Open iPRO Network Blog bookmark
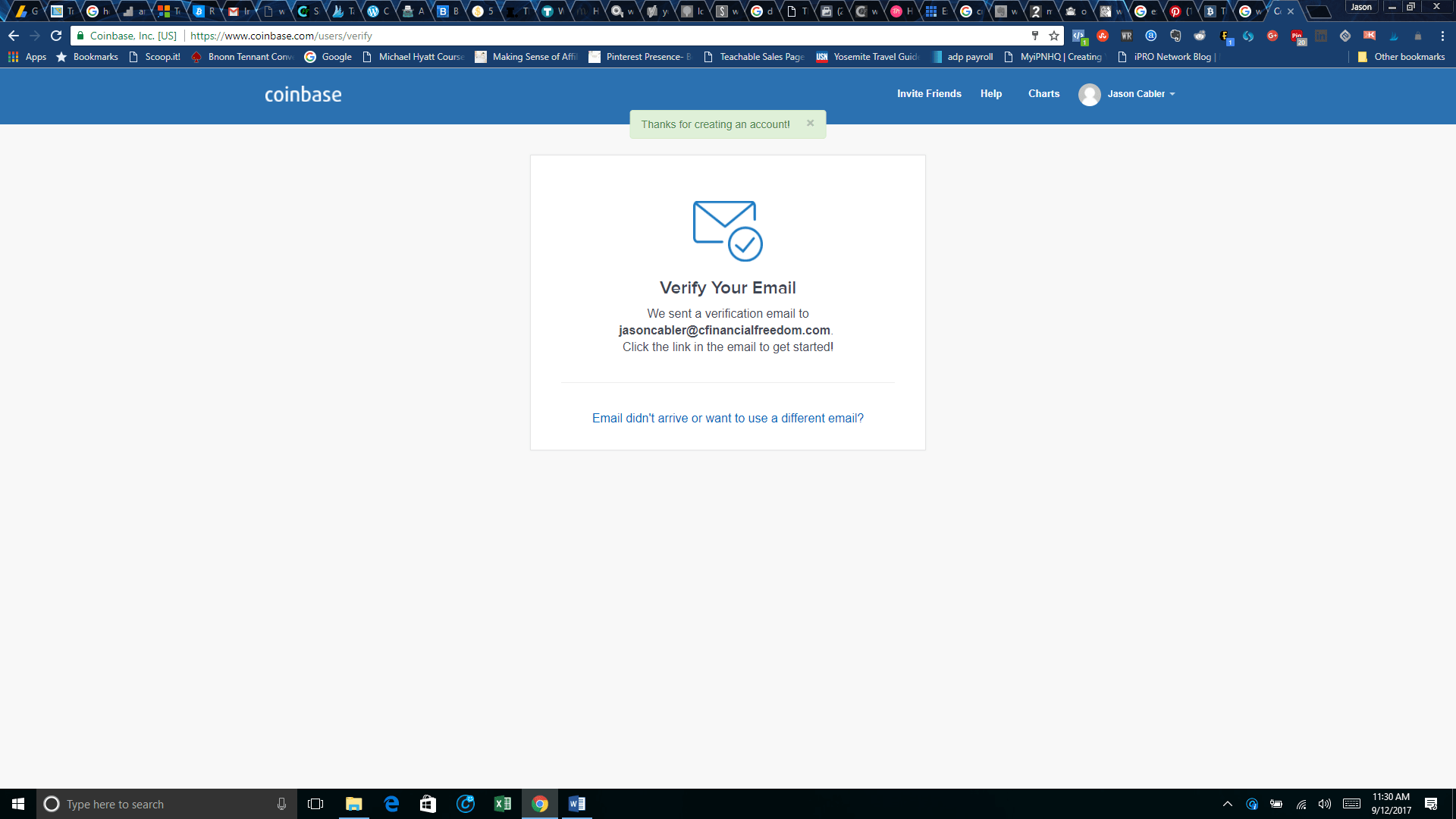Viewport: 1456px width, 819px height. coord(1168,57)
